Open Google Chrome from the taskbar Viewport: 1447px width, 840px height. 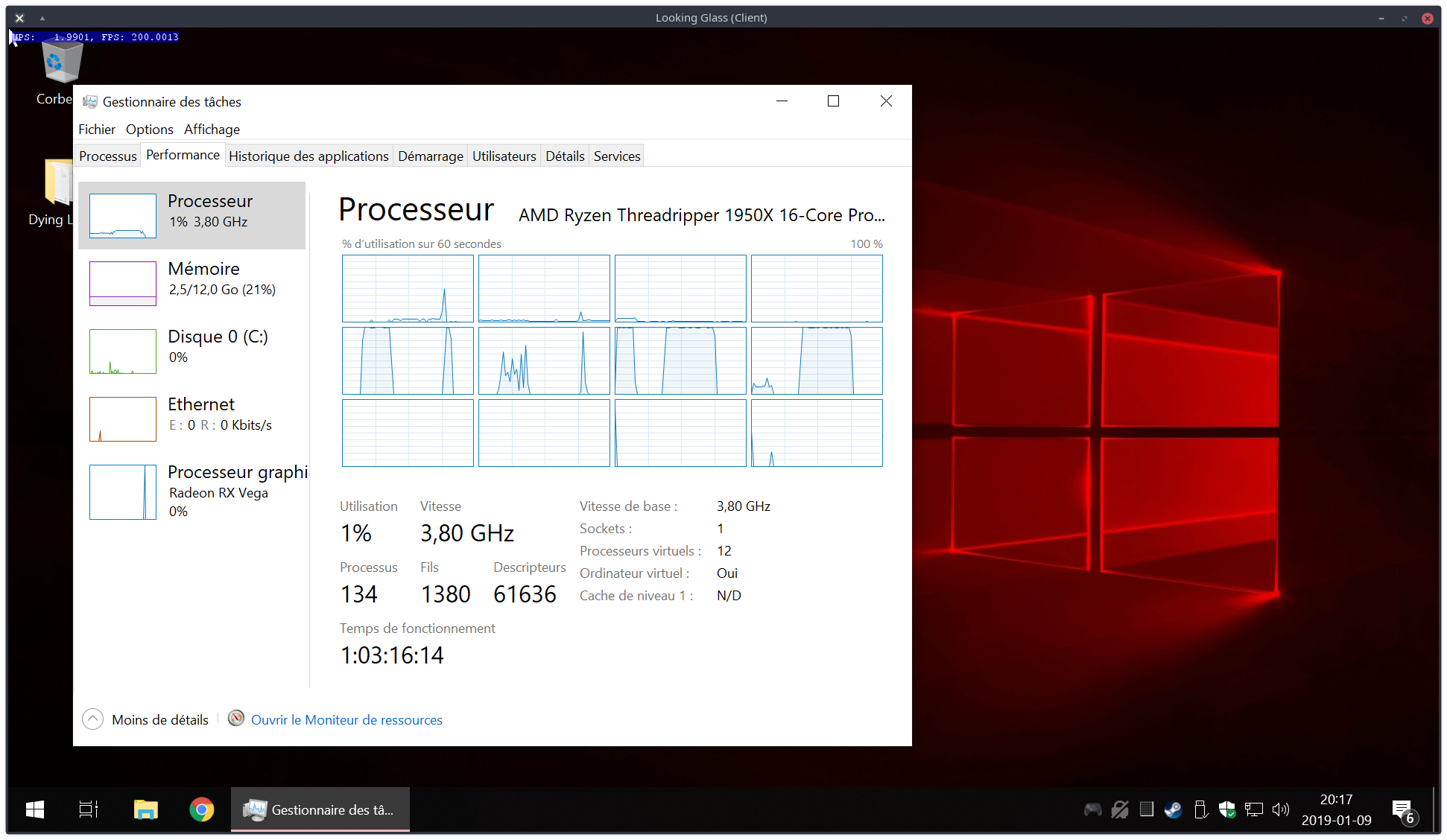click(202, 809)
